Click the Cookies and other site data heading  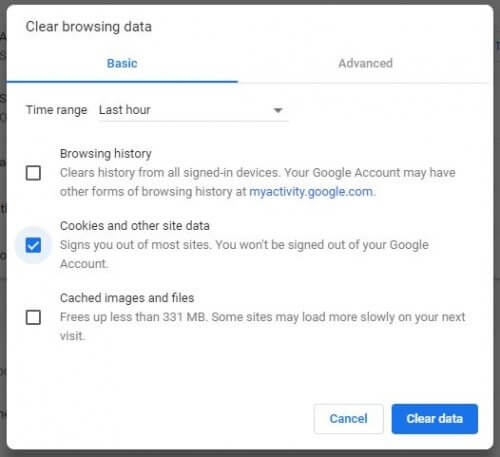click(x=135, y=226)
